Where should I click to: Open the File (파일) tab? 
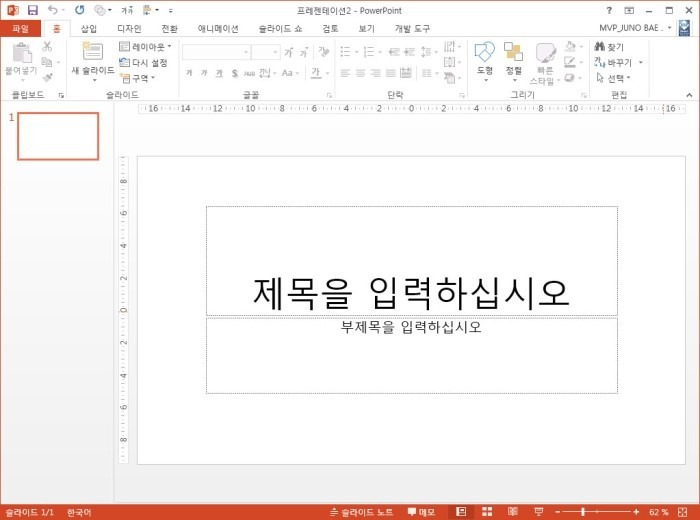(x=21, y=29)
